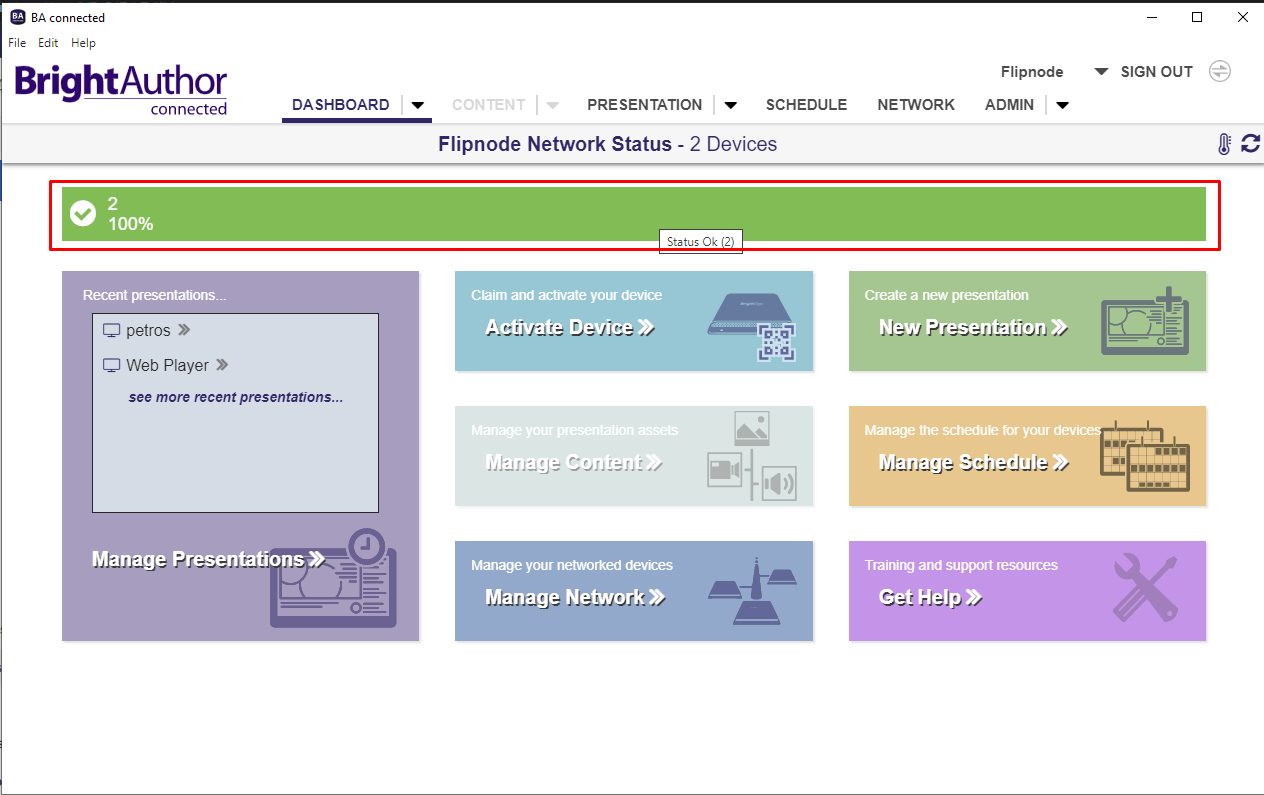The width and height of the screenshot is (1264, 795).
Task: Expand the Dashboard tab dropdown arrow
Action: 418,105
